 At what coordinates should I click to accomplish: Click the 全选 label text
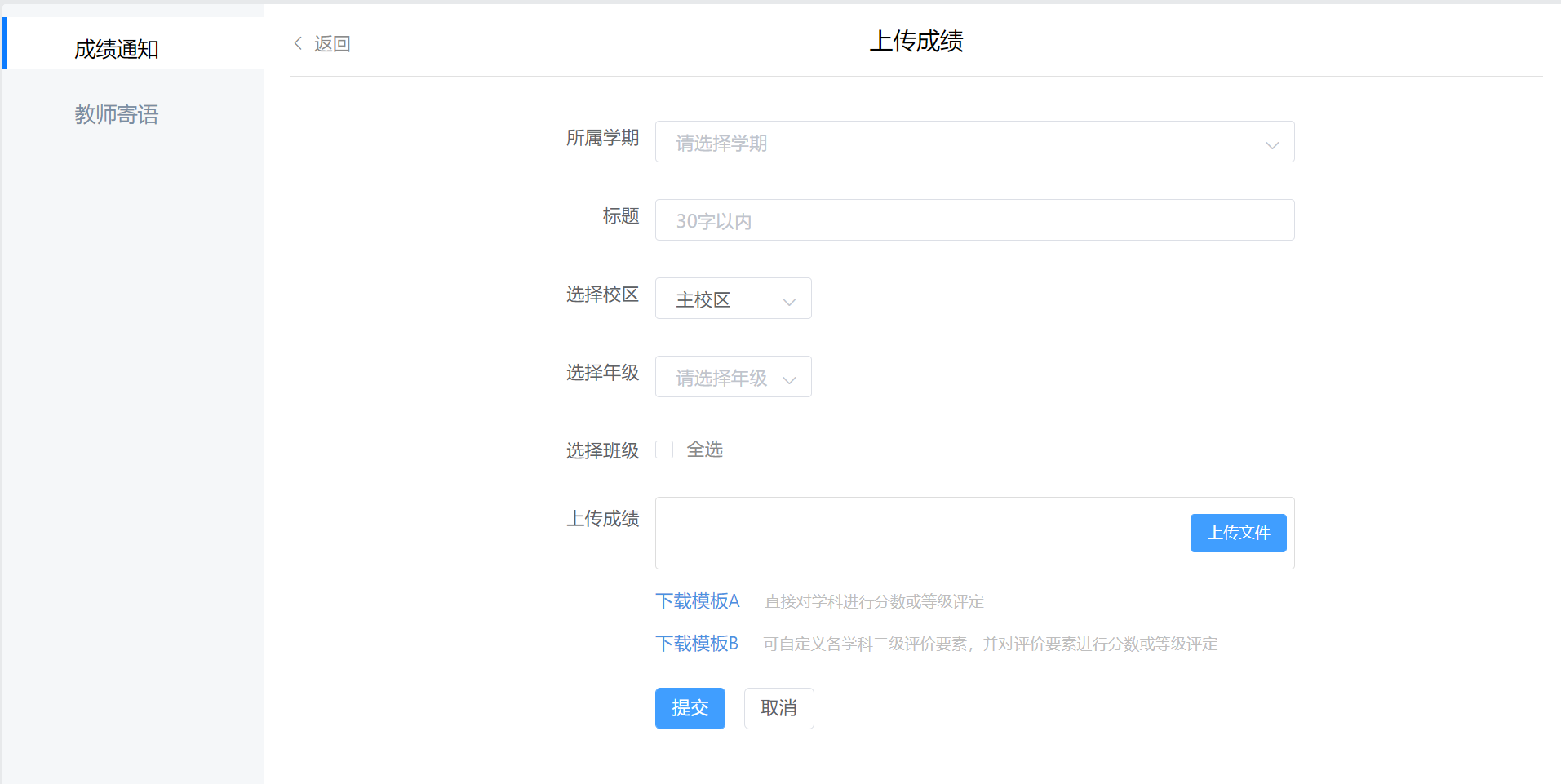click(705, 450)
